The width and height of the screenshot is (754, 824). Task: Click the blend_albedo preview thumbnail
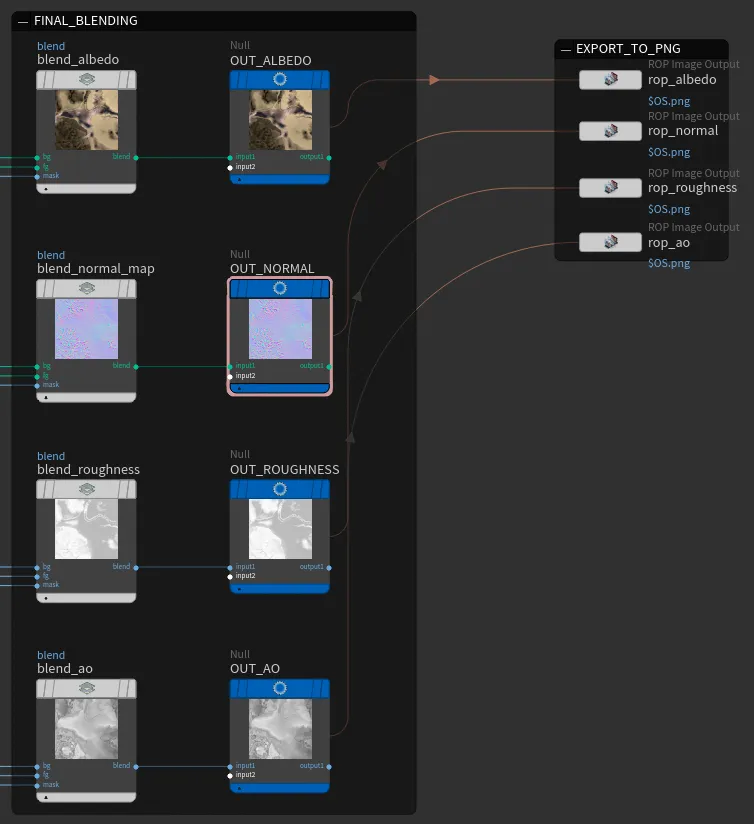coord(87,120)
